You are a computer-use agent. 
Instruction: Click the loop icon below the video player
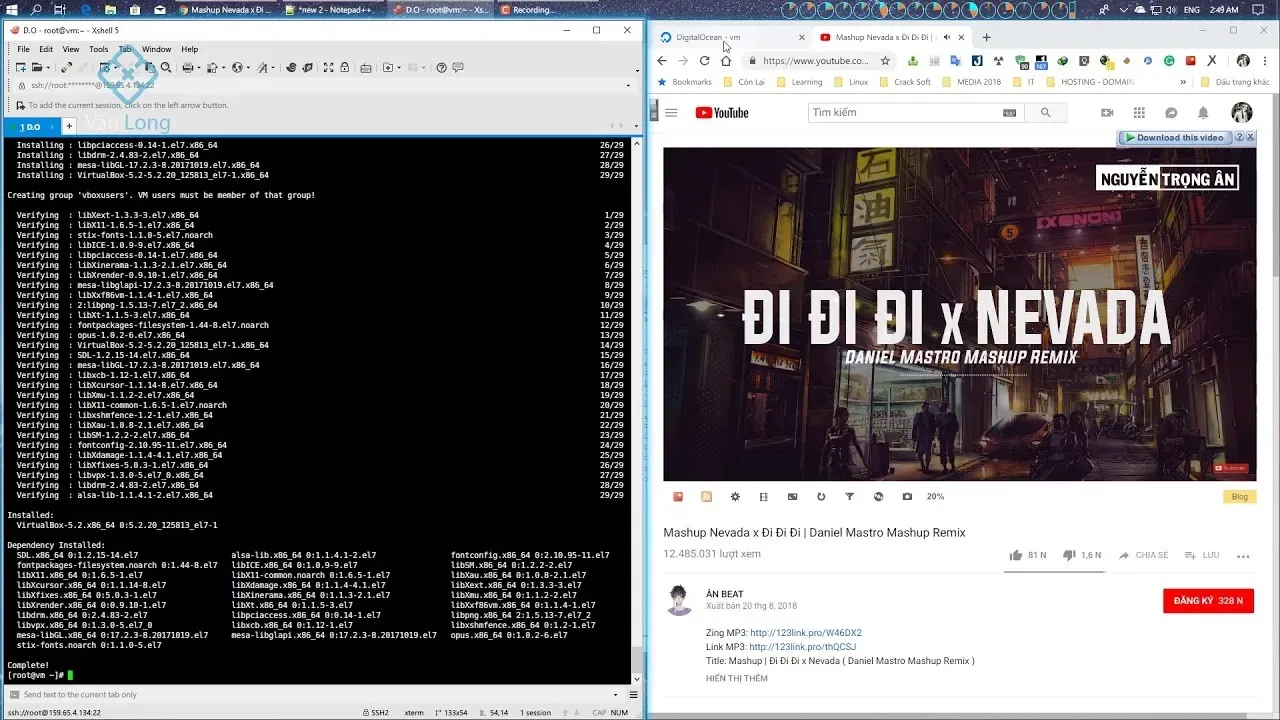821,496
